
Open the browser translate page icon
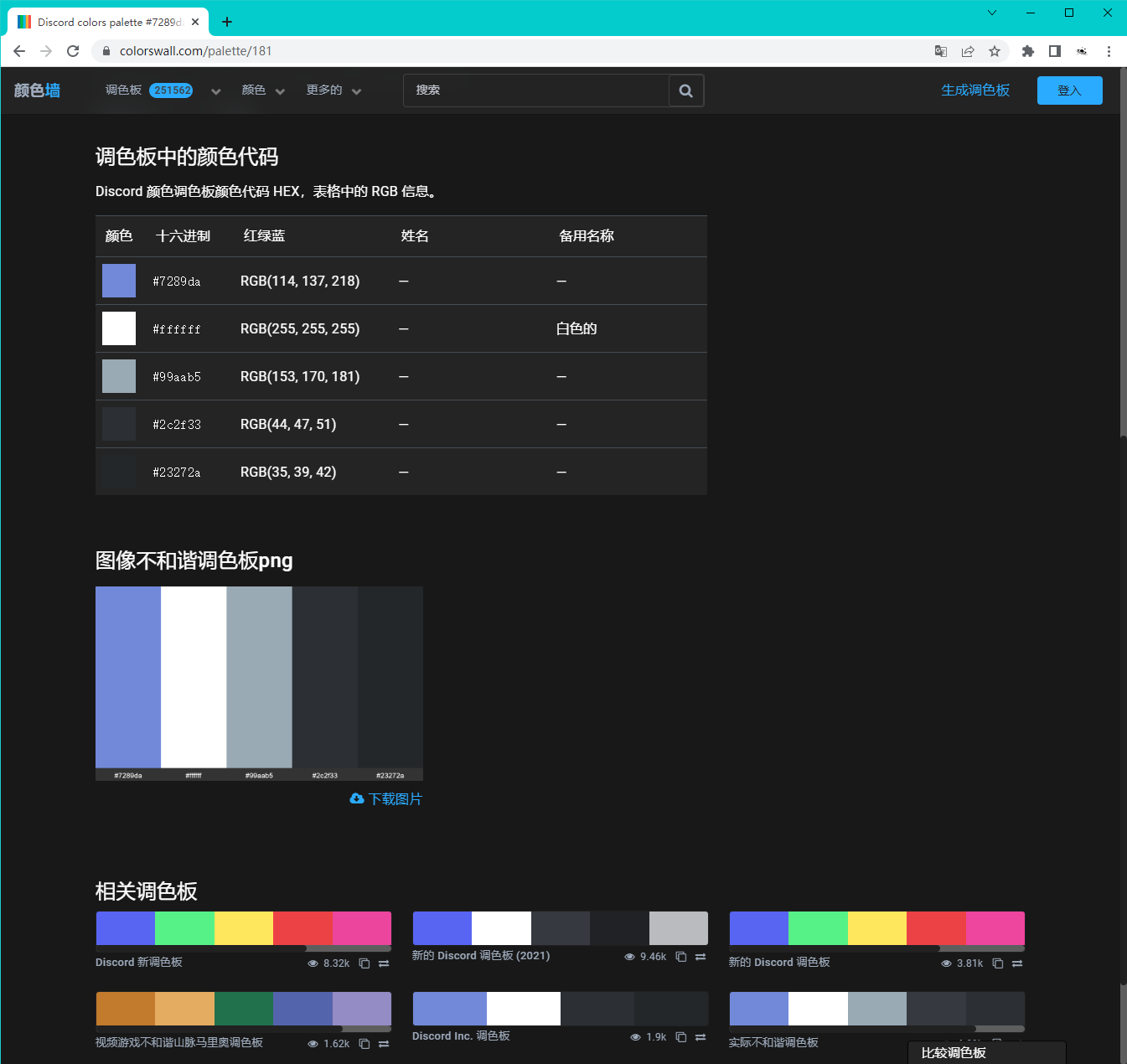941,51
